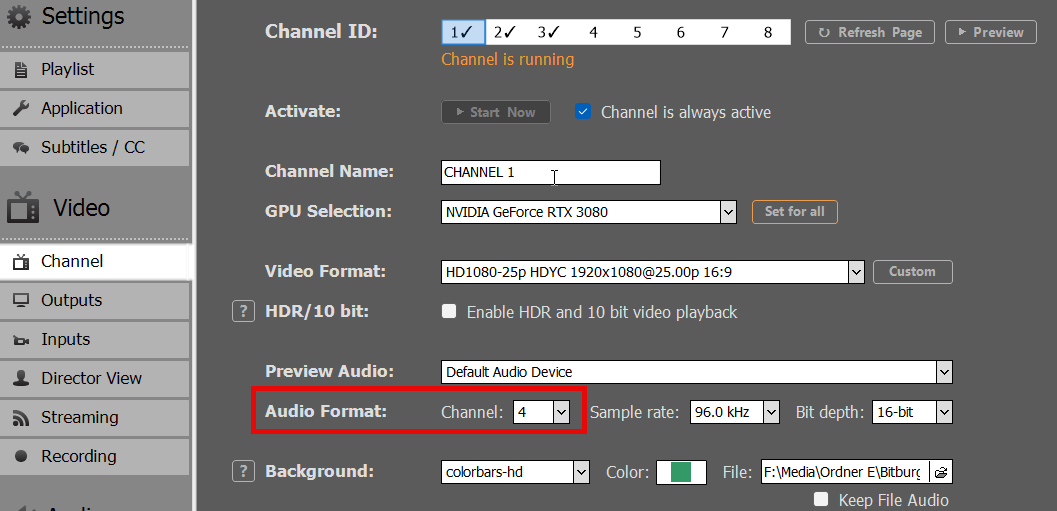The image size is (1057, 511).
Task: Browse for background file with folder icon
Action: click(x=941, y=472)
